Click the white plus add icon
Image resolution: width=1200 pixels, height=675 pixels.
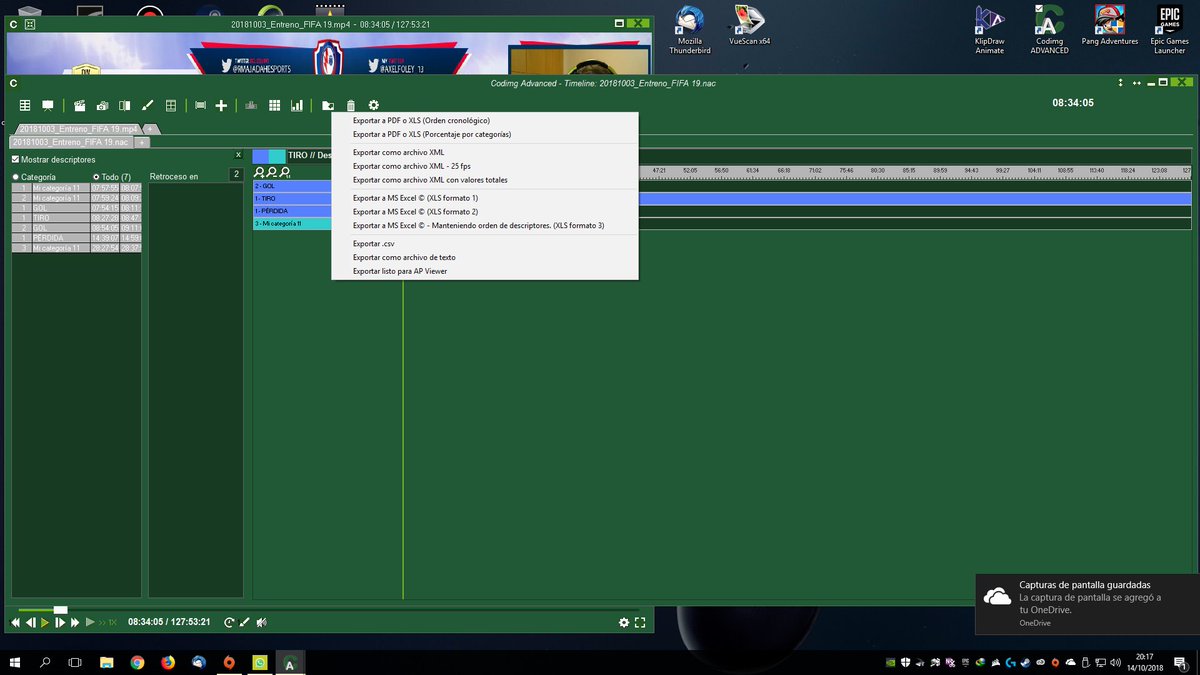coord(221,105)
